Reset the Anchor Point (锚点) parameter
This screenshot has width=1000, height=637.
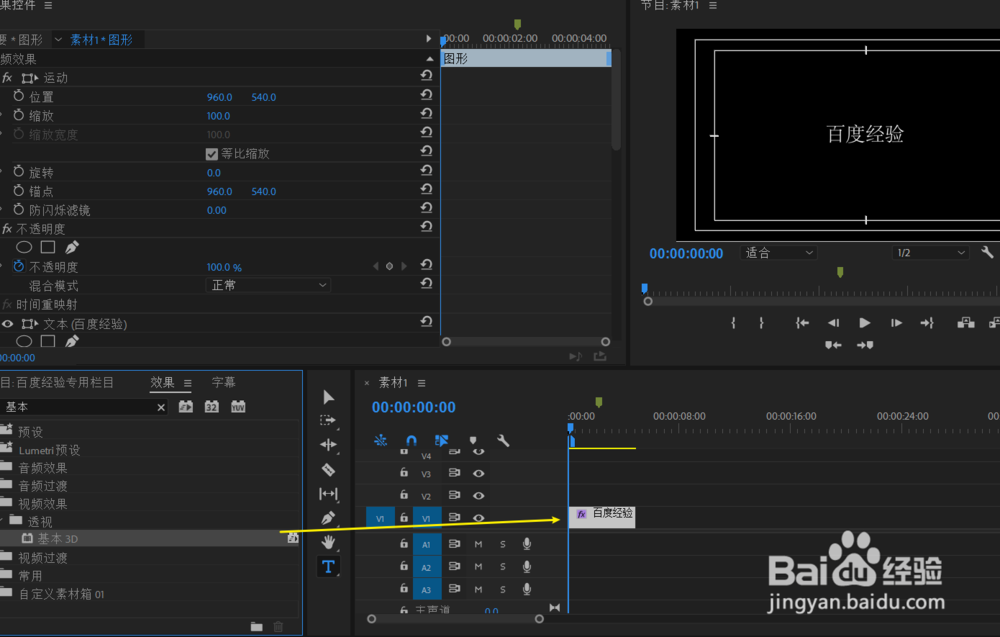coord(427,189)
